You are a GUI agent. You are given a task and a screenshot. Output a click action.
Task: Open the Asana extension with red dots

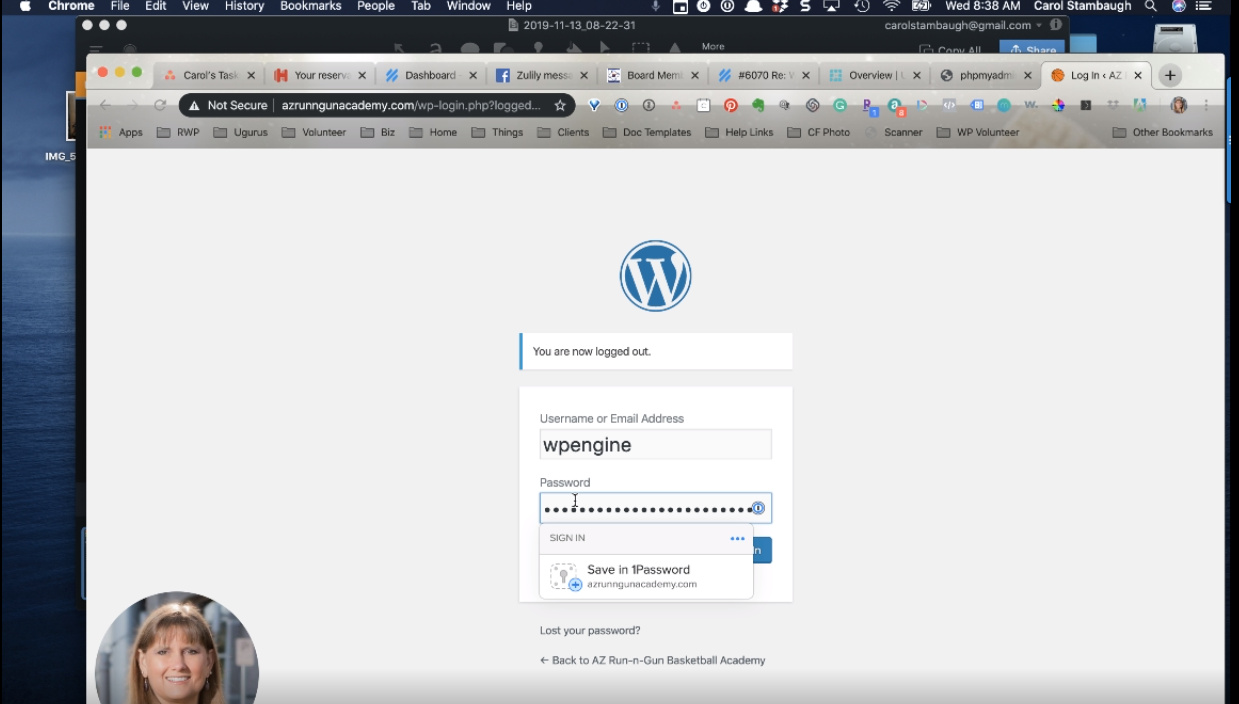click(676, 105)
